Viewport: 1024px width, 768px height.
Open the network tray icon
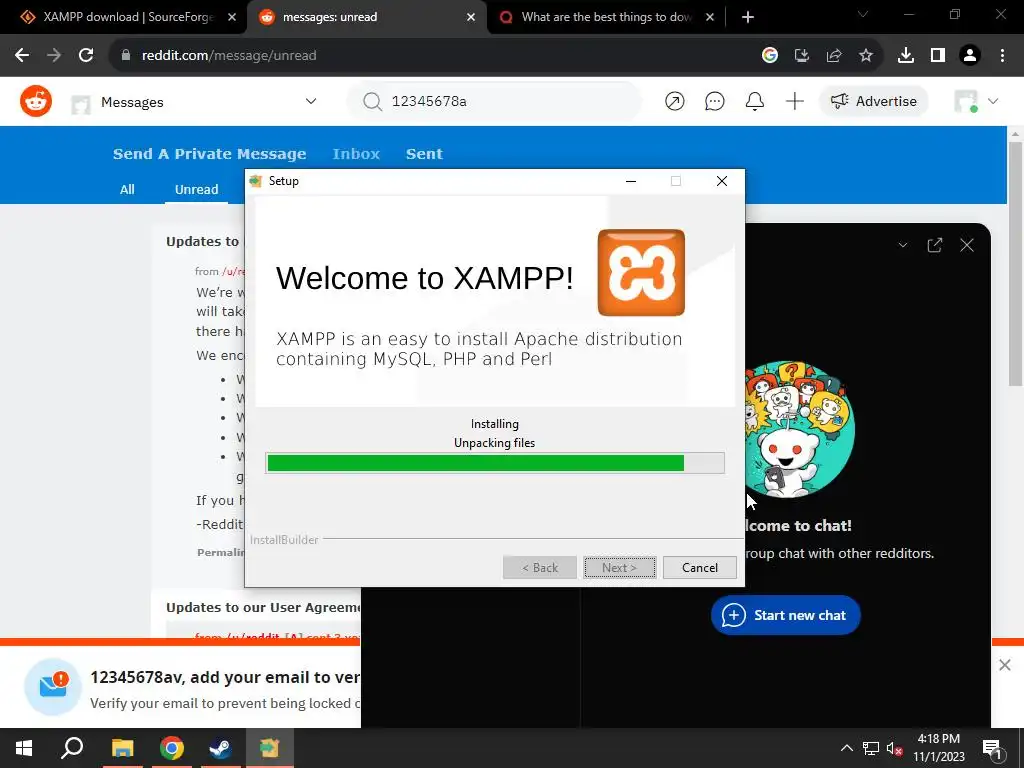(x=871, y=748)
